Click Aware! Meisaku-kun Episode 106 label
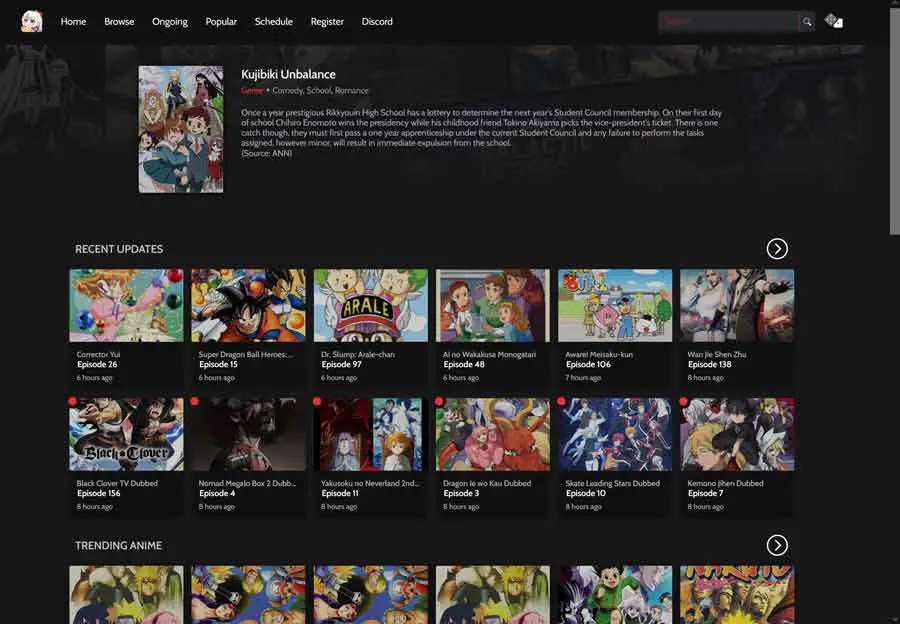The width and height of the screenshot is (900, 624). point(588,365)
